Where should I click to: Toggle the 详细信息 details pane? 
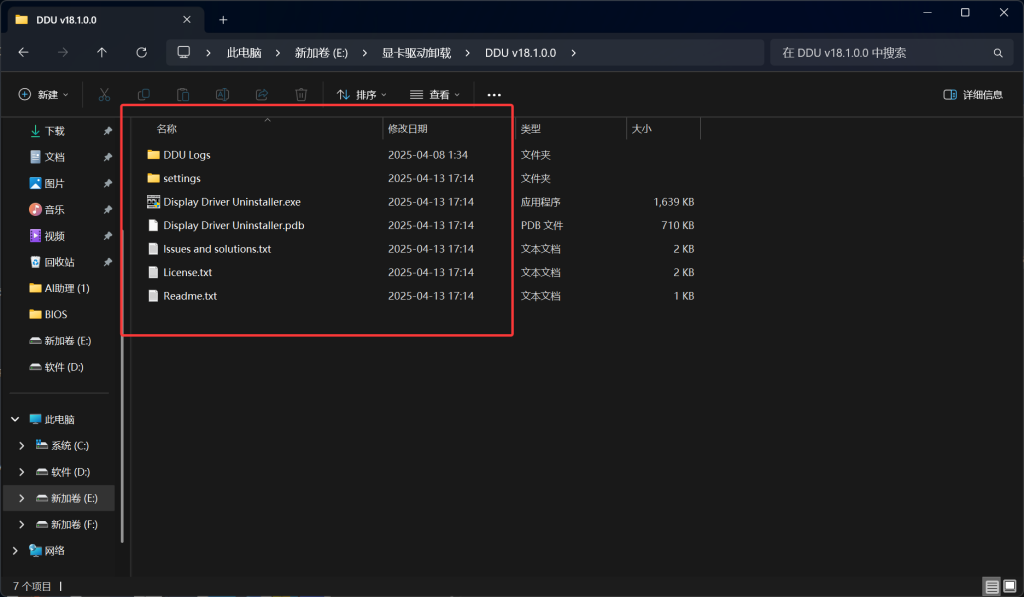click(973, 95)
